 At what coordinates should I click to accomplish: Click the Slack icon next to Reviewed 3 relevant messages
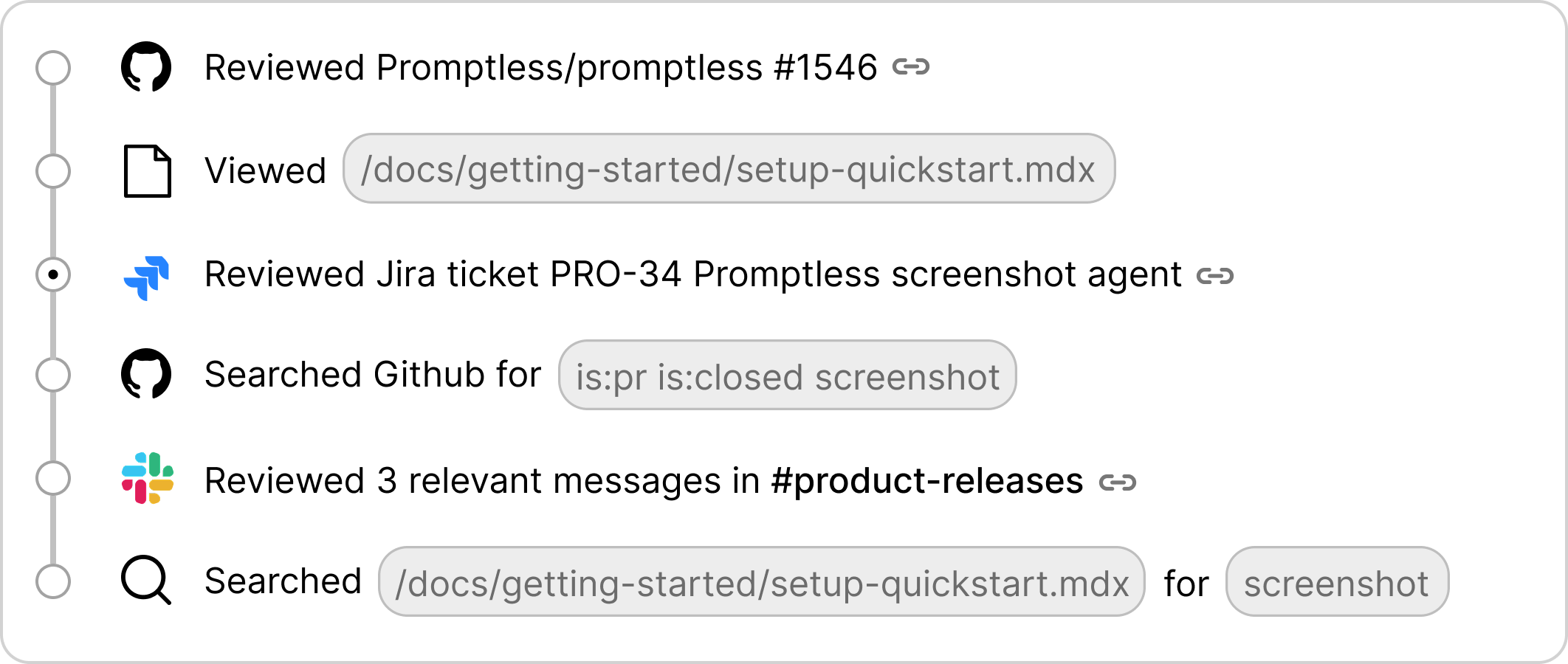[145, 480]
